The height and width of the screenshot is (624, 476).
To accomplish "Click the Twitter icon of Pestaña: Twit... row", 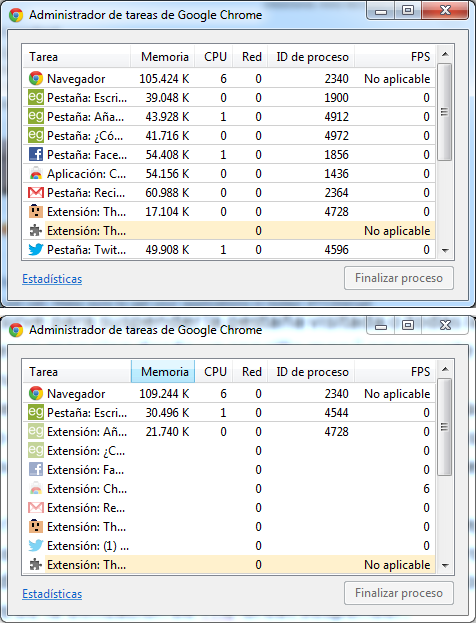I will [36, 250].
